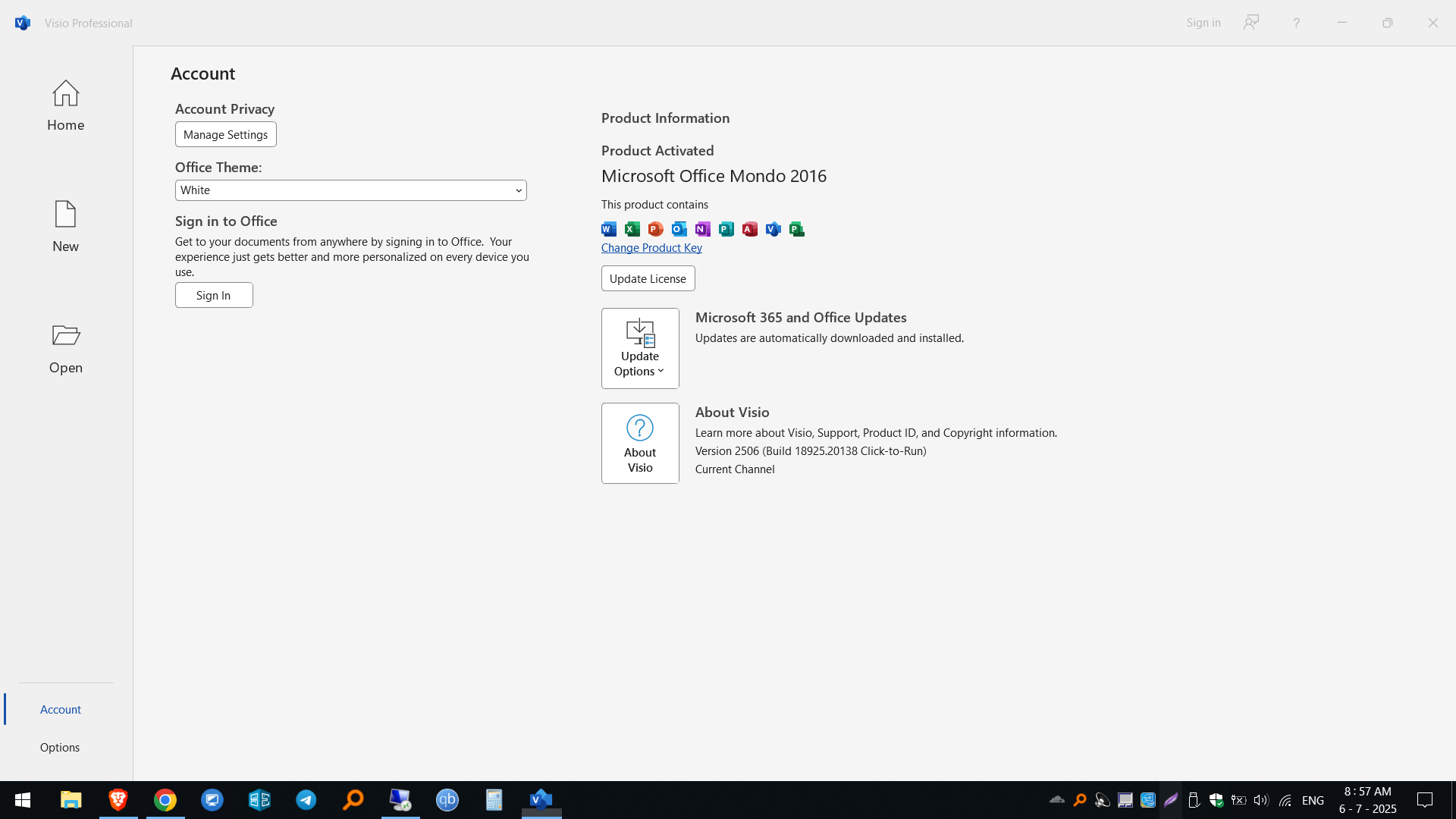Click the ENG language indicator
1456x819 pixels.
[1313, 801]
